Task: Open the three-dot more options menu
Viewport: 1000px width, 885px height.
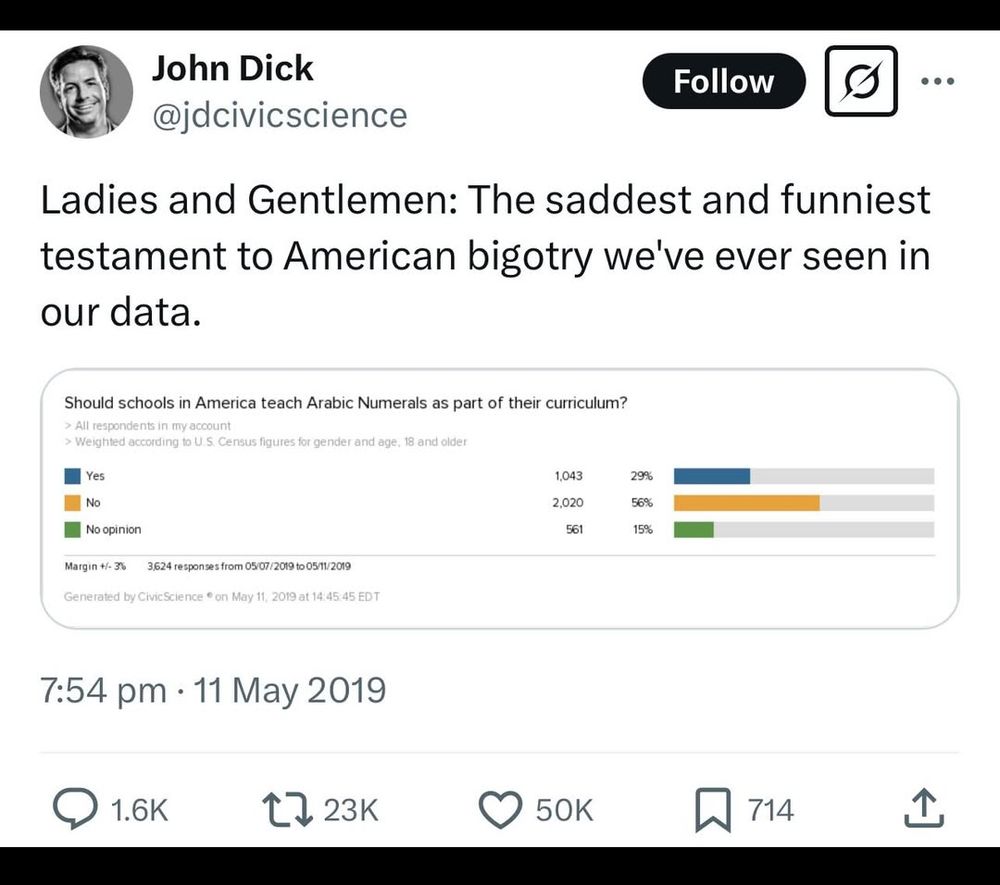Action: (938, 81)
